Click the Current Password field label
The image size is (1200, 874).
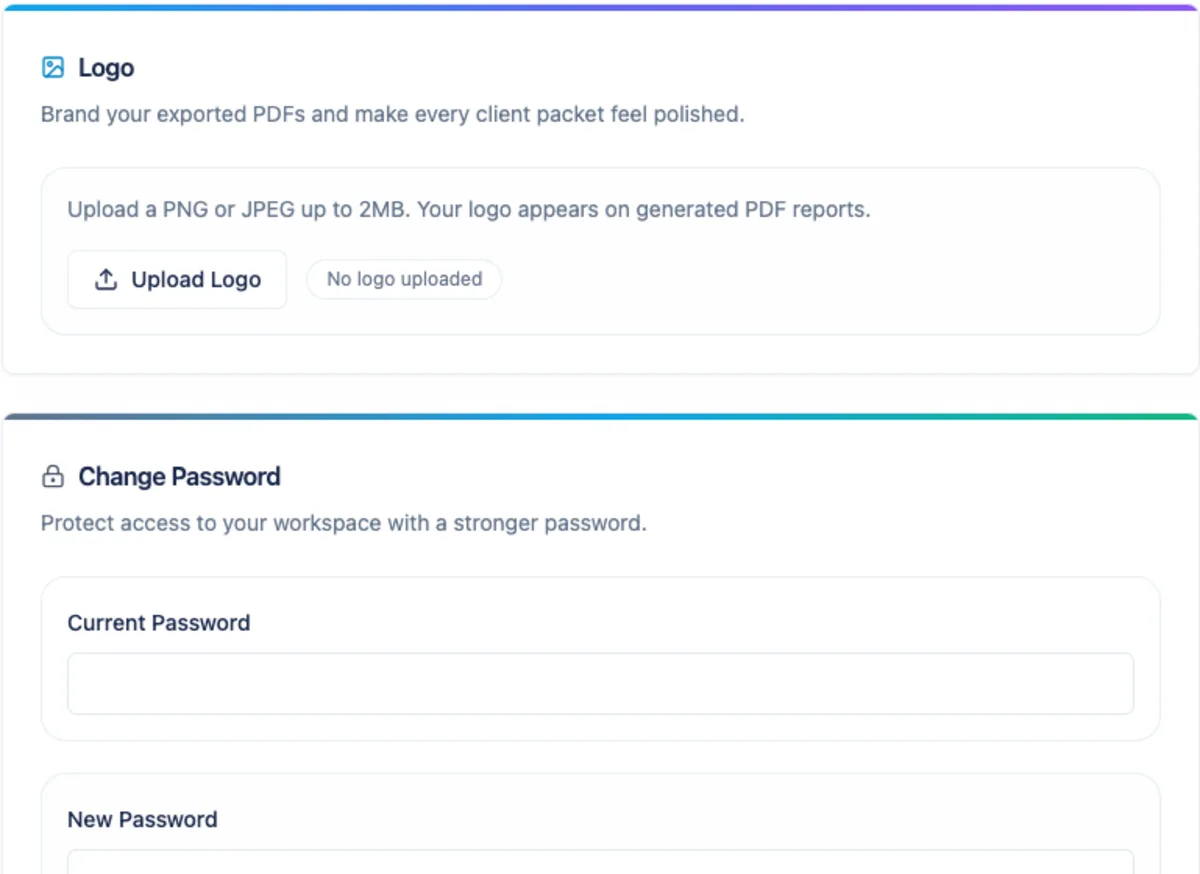click(158, 622)
